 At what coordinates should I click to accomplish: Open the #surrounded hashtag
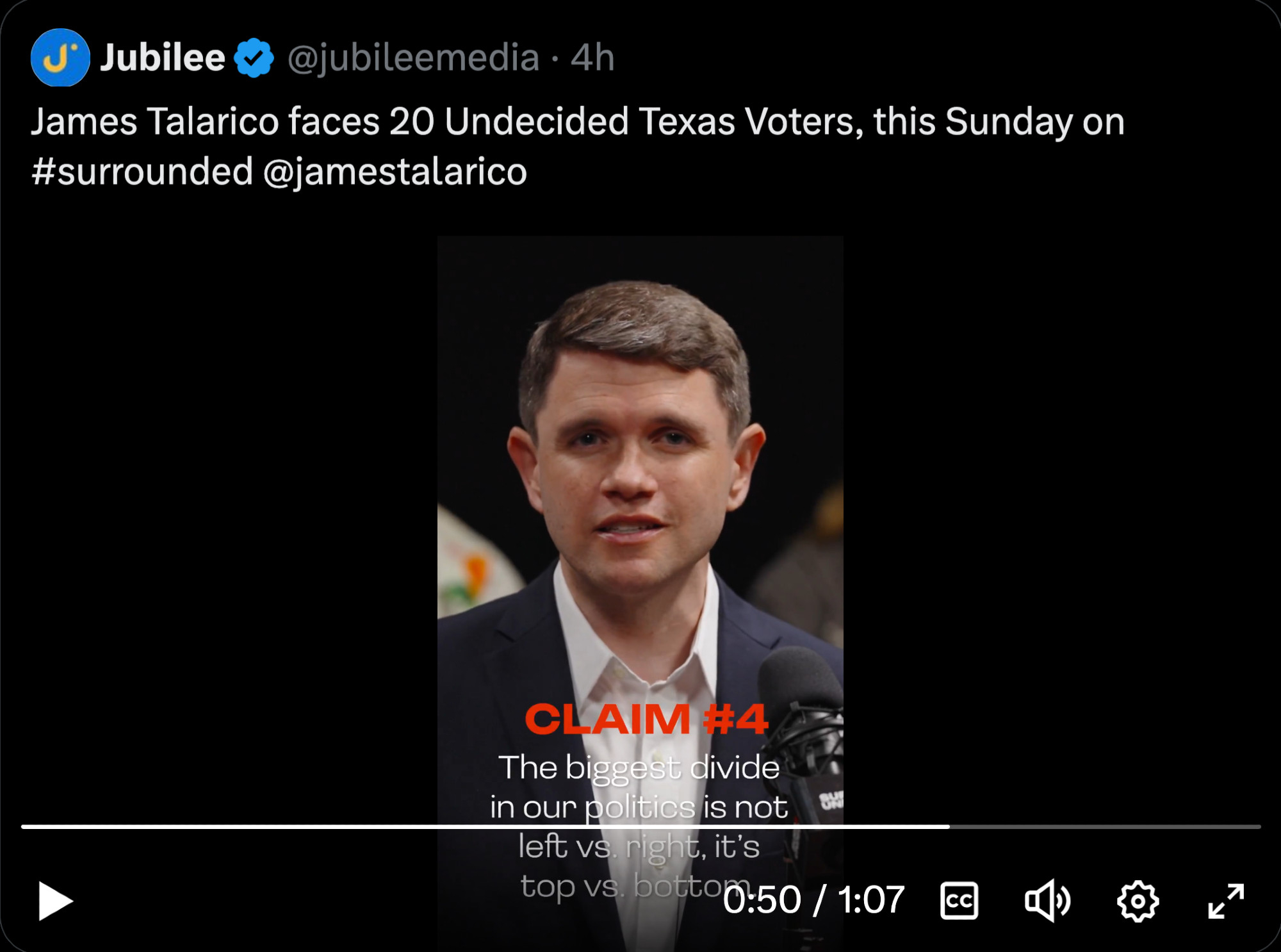point(142,172)
